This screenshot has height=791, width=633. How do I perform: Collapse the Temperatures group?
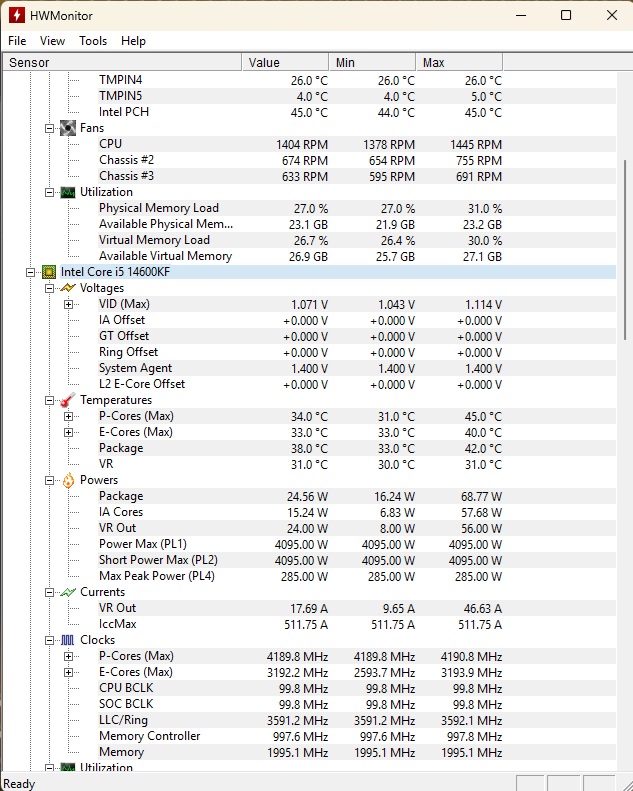tap(49, 400)
